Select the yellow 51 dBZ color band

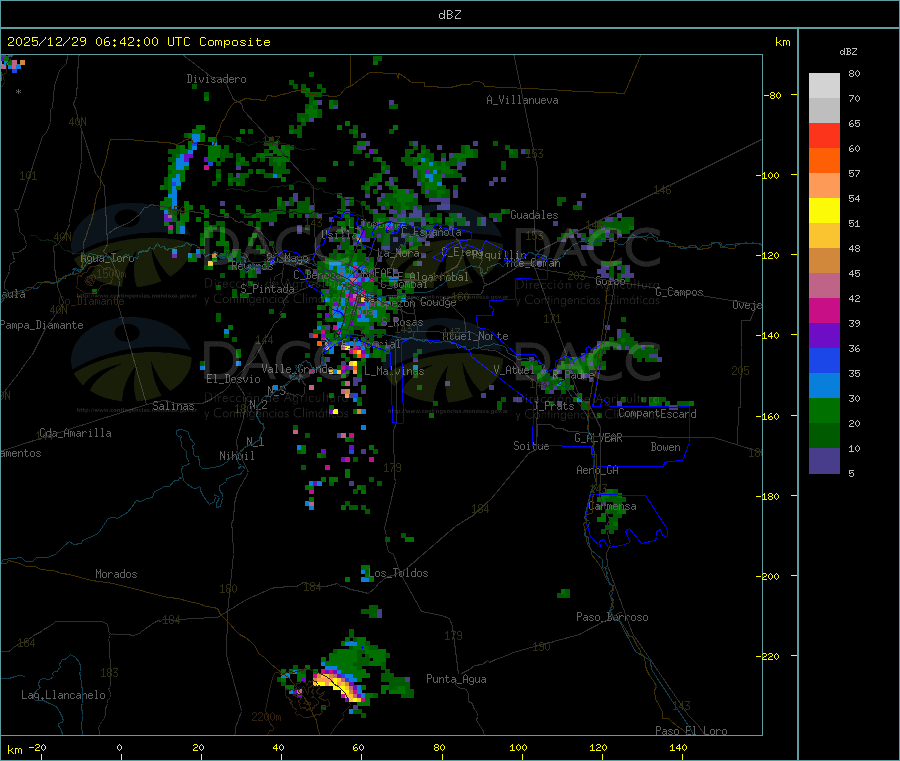tap(824, 211)
